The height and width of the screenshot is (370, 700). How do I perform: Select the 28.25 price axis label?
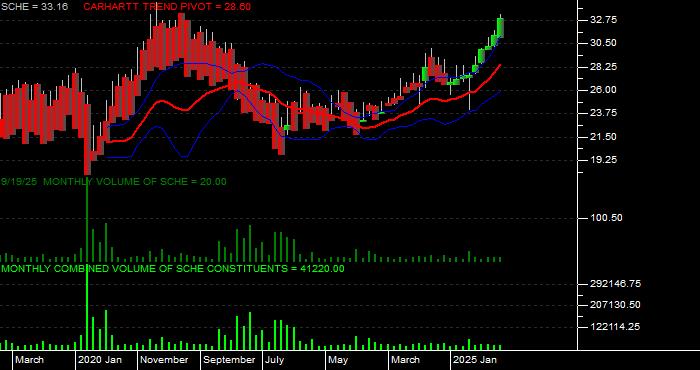click(603, 67)
